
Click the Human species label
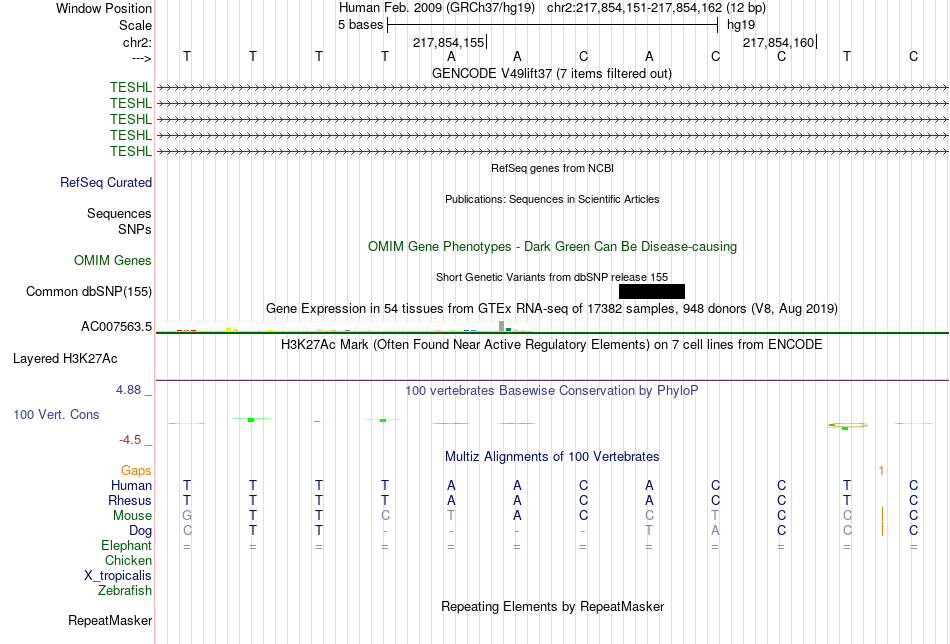(x=131, y=485)
